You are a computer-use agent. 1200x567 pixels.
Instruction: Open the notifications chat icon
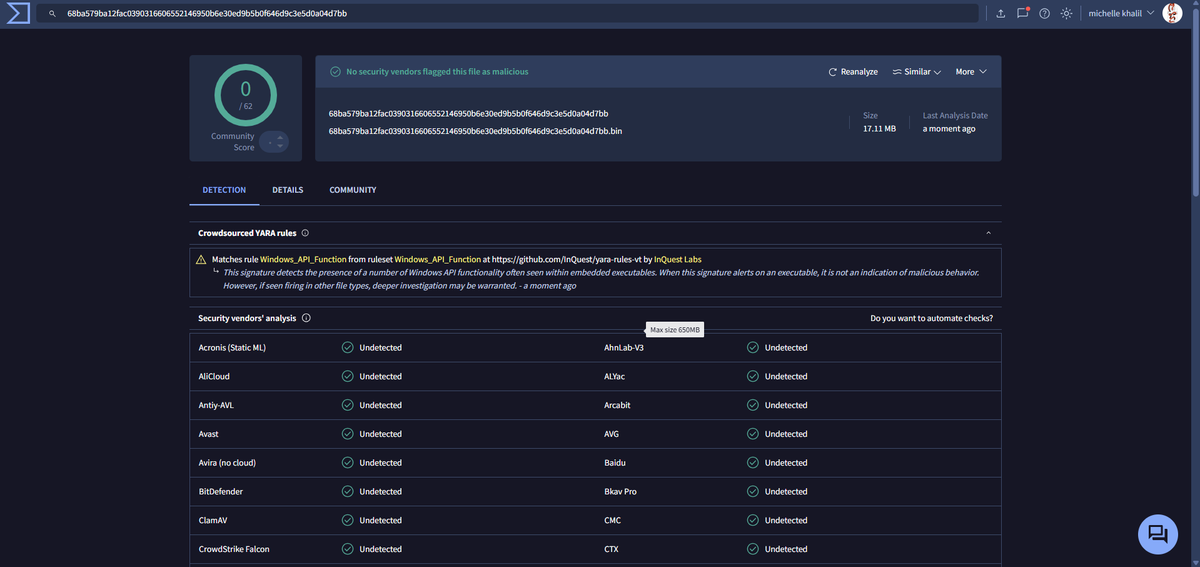[x=1023, y=13]
